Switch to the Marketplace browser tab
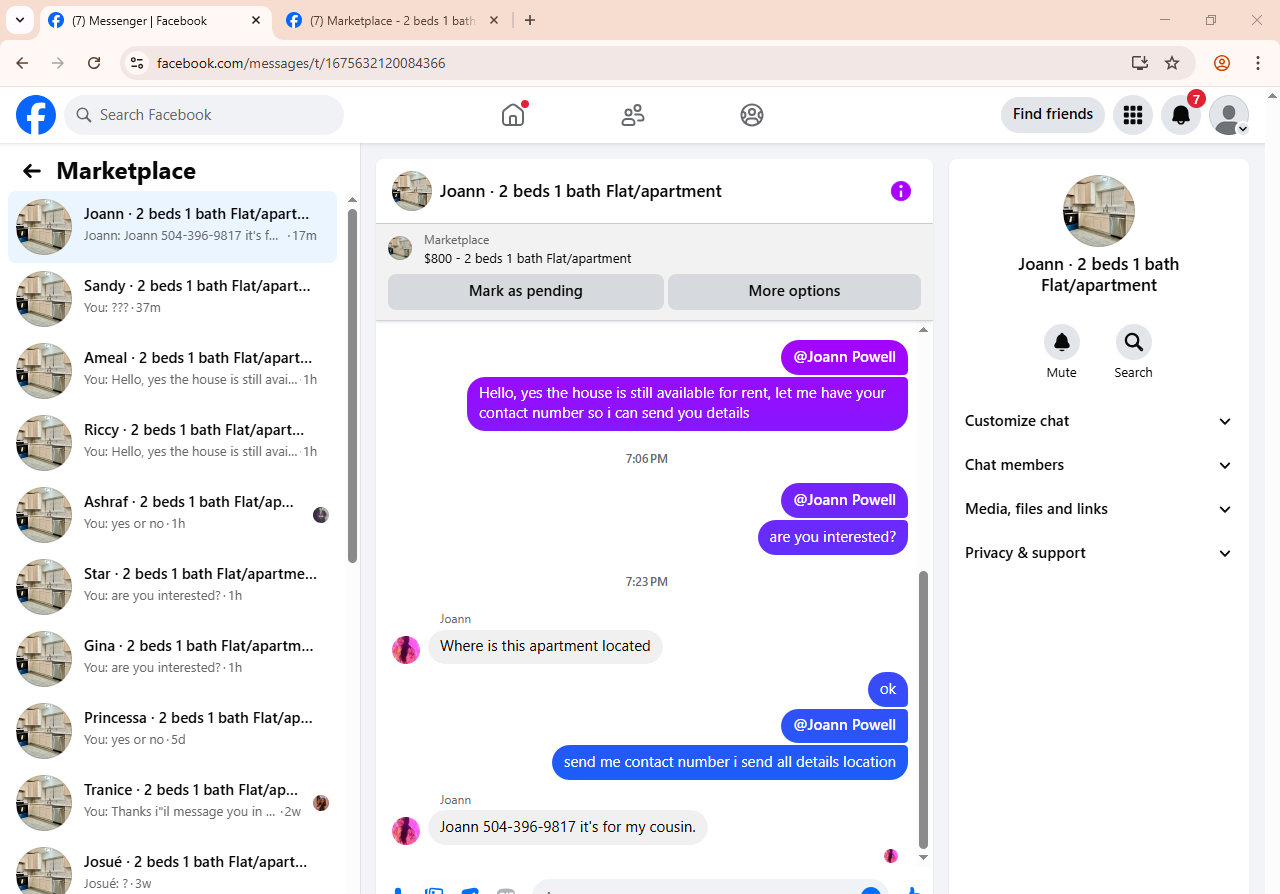 [393, 20]
